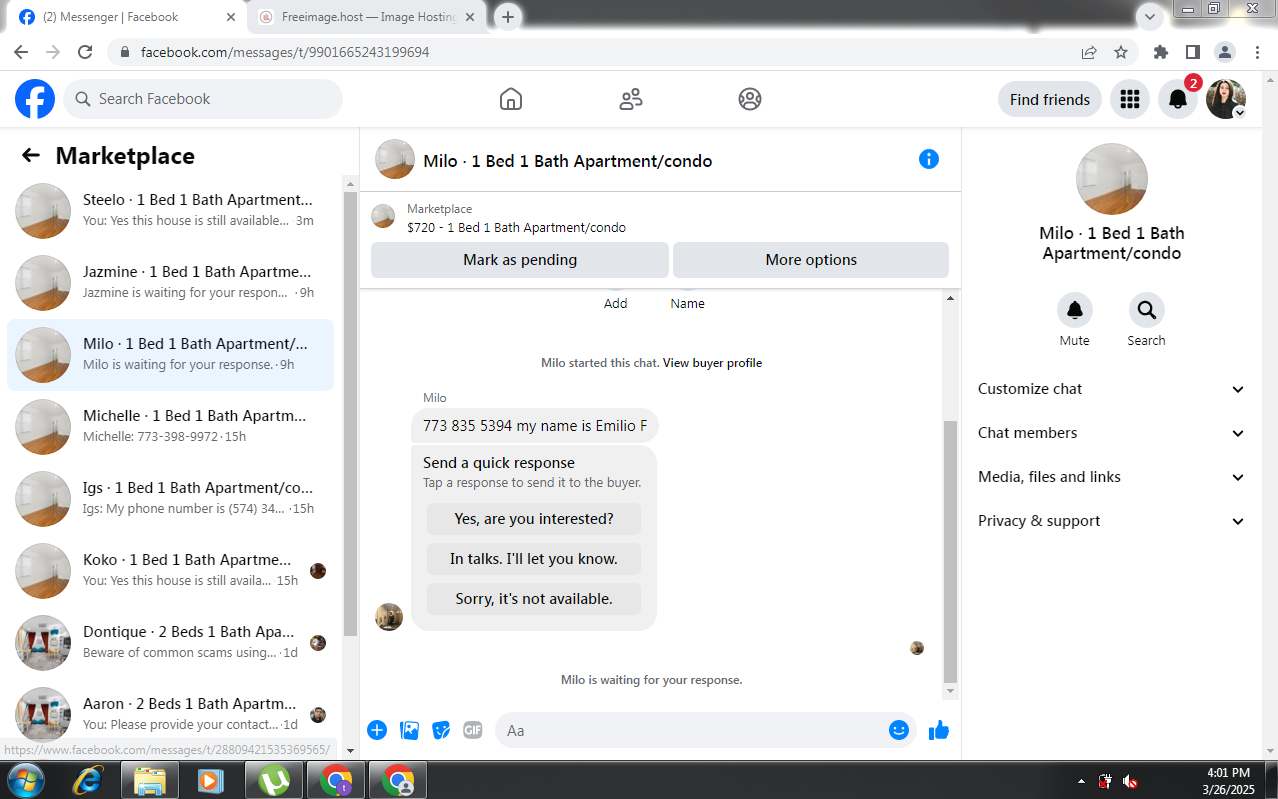Open View buyer profile link
Viewport: 1278px width, 799px height.
[x=712, y=363]
